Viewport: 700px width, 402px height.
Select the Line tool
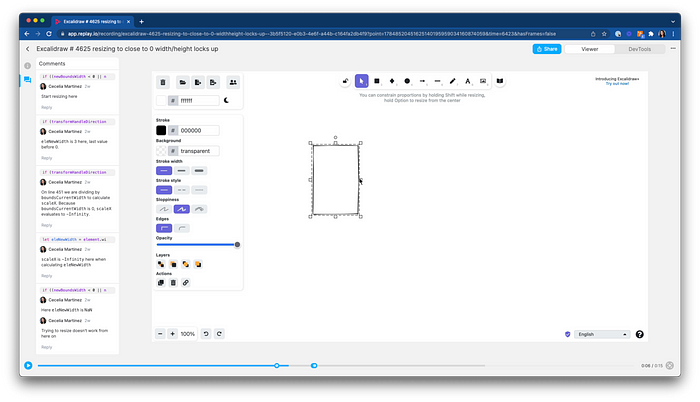pyautogui.click(x=438, y=81)
